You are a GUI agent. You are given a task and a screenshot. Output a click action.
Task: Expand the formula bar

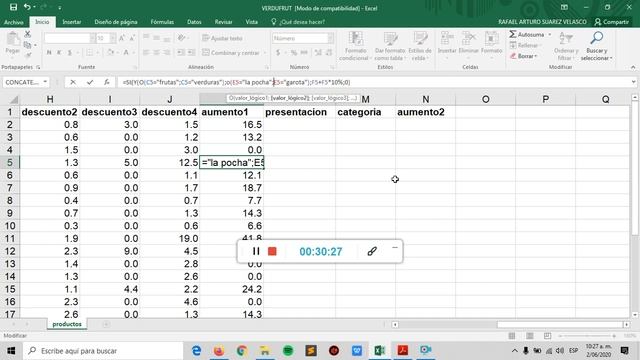pyautogui.click(x=633, y=82)
